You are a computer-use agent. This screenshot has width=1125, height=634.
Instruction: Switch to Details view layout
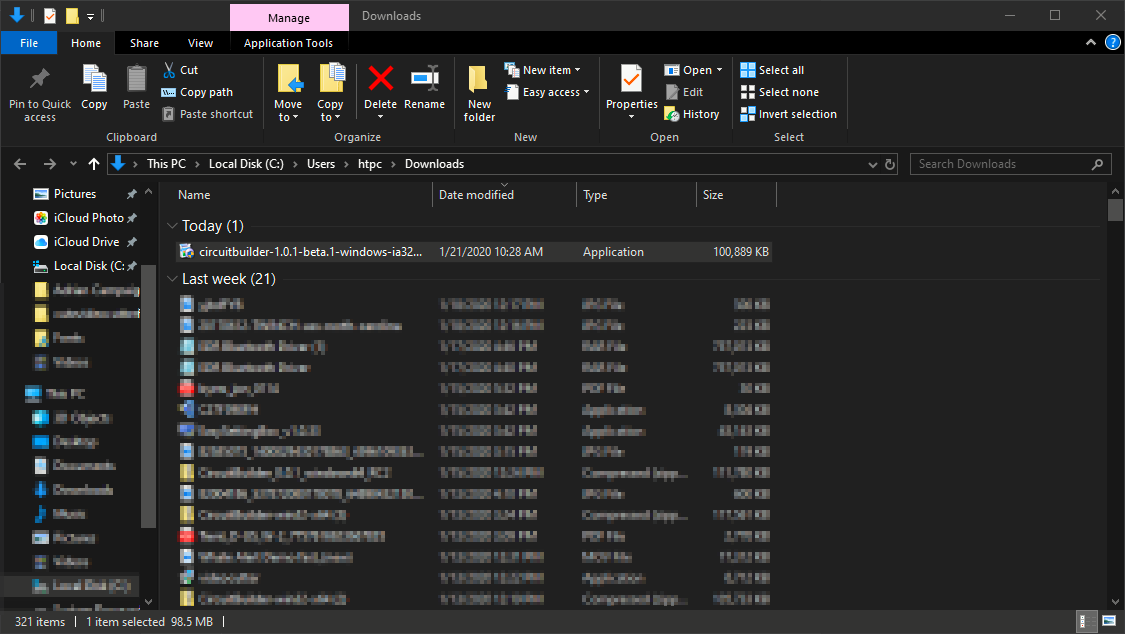pos(1088,621)
